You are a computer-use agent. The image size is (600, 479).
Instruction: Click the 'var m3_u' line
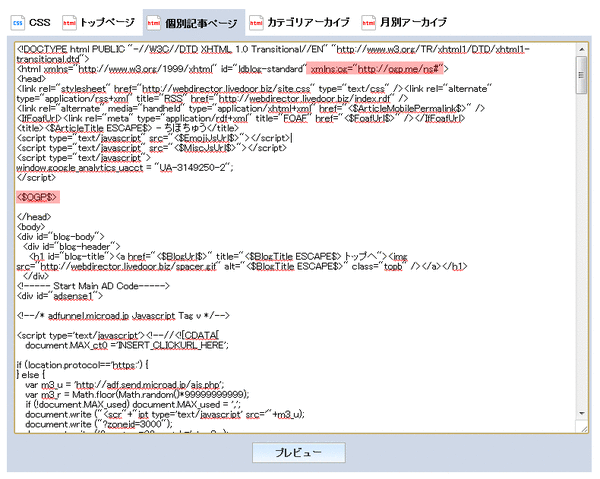coord(125,385)
